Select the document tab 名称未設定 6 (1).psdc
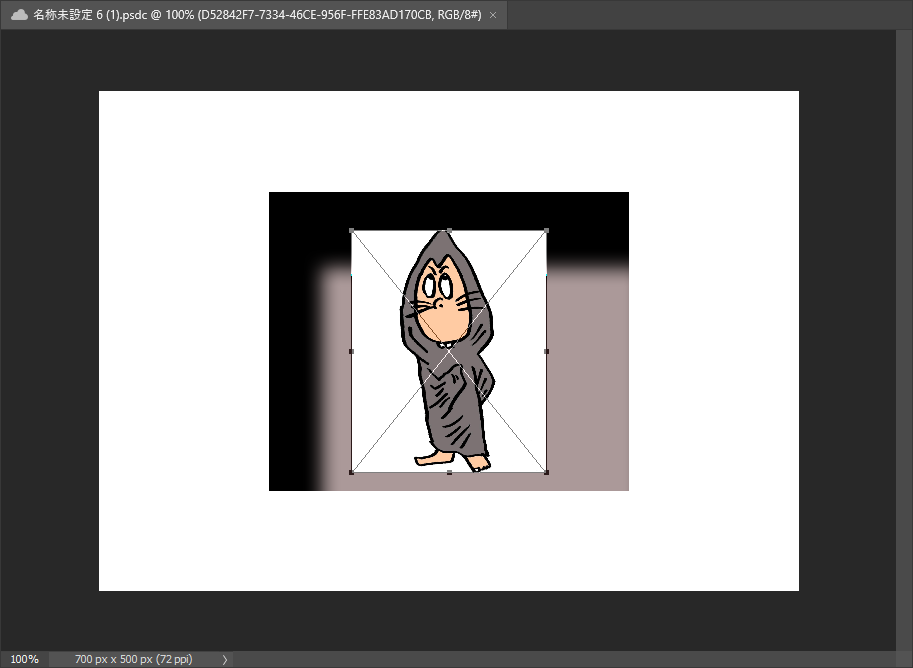913x668 pixels. point(253,15)
